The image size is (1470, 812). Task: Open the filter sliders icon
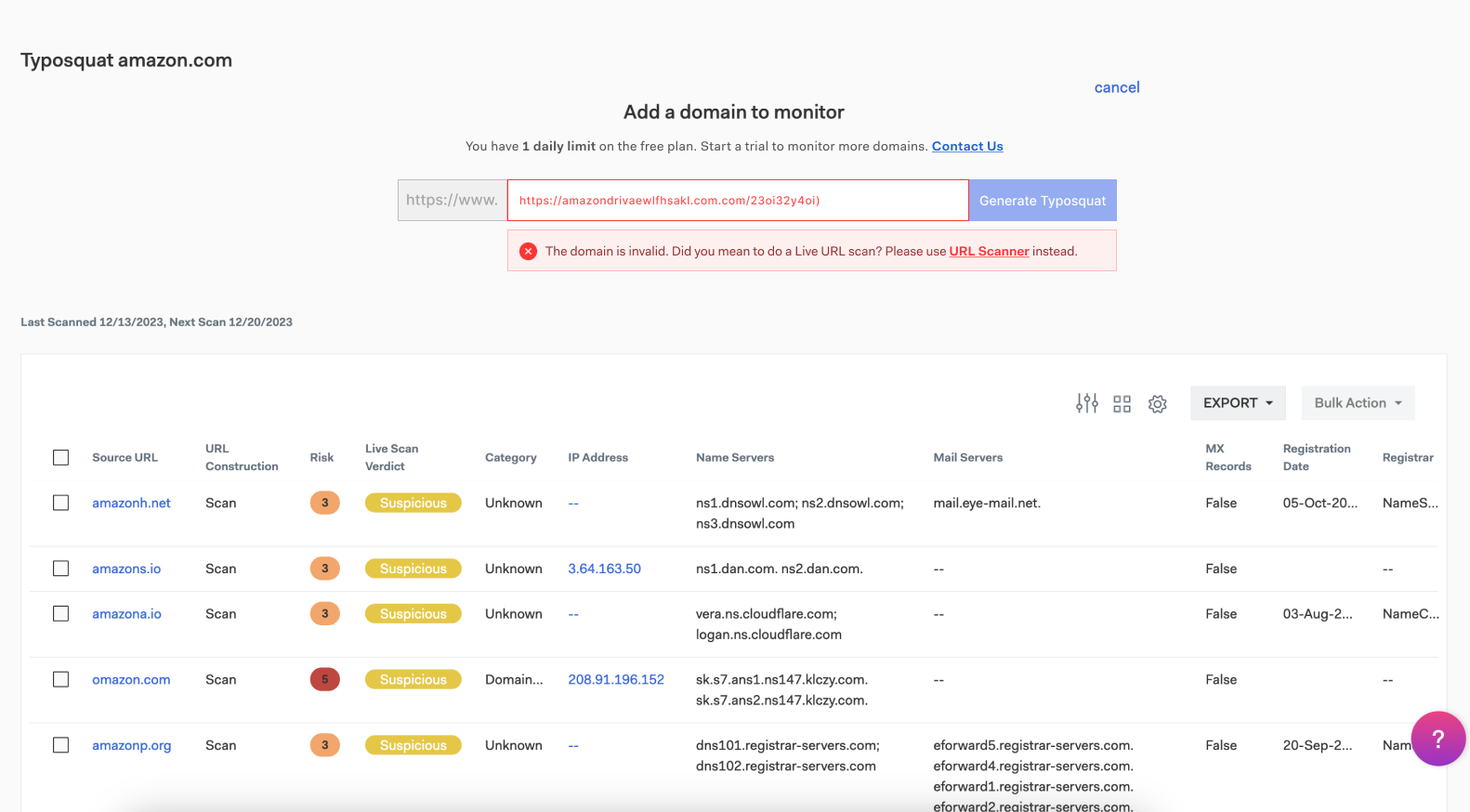[x=1087, y=403]
